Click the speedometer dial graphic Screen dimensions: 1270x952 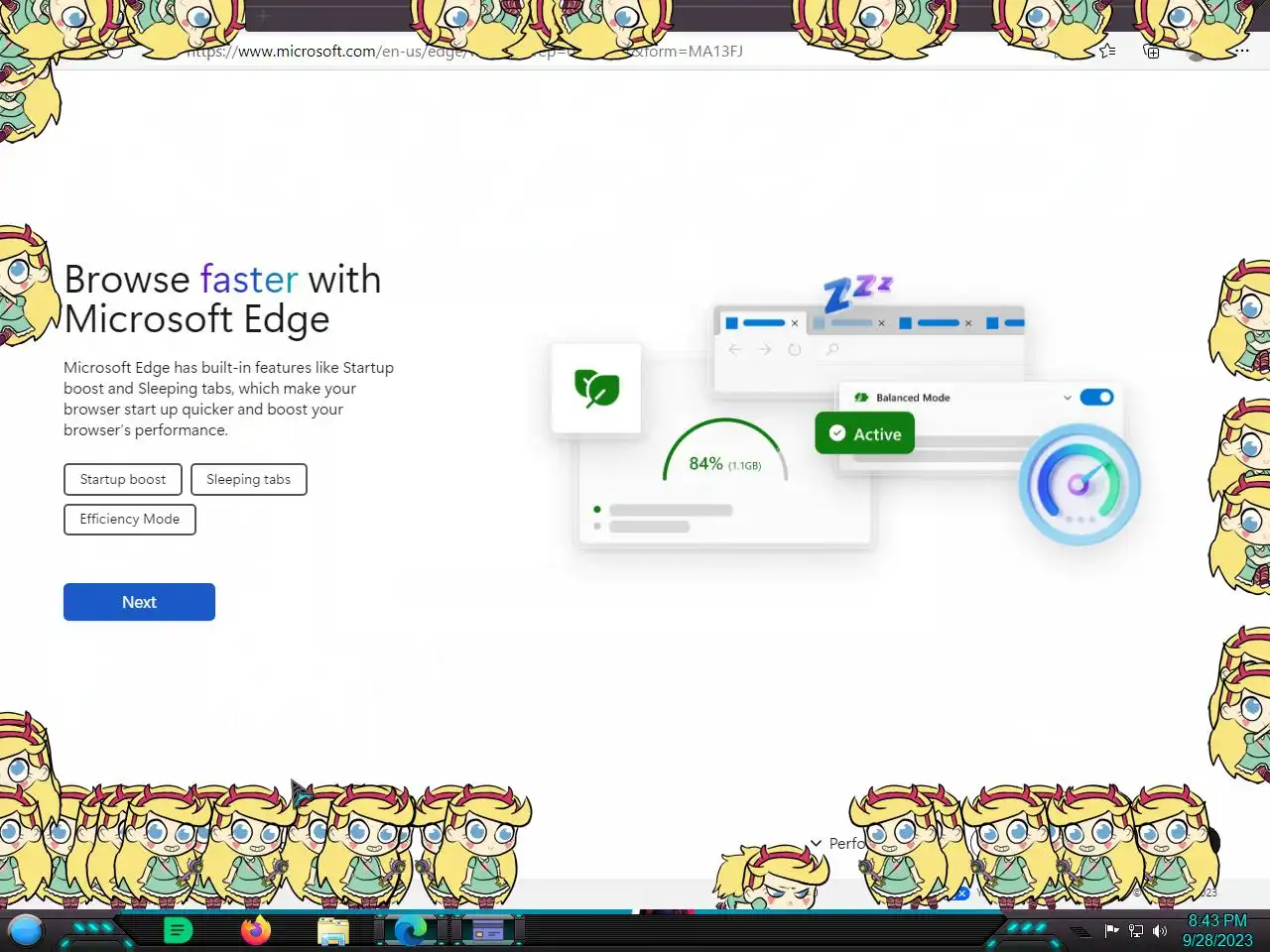point(1079,485)
